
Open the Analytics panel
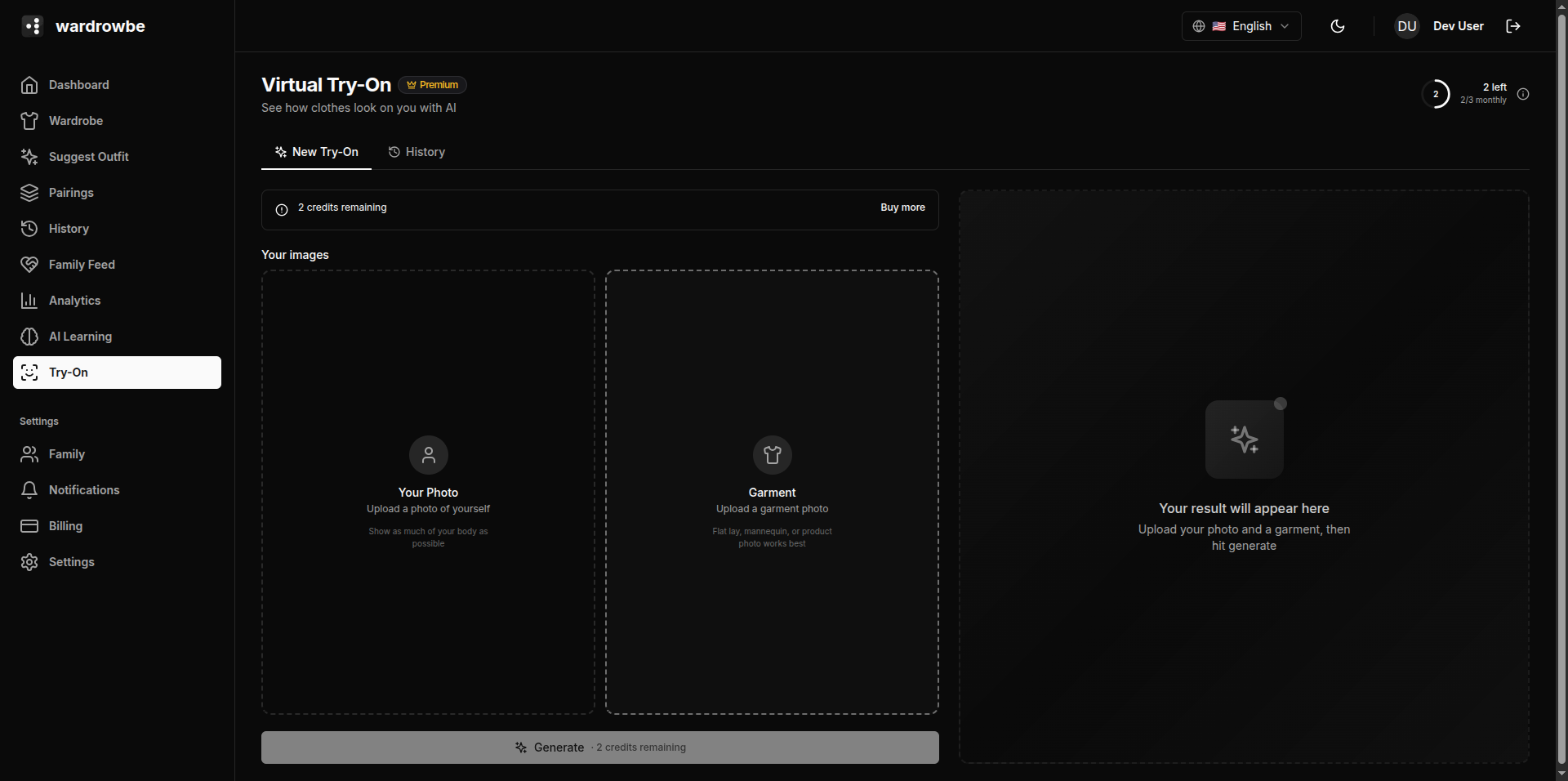coord(75,300)
